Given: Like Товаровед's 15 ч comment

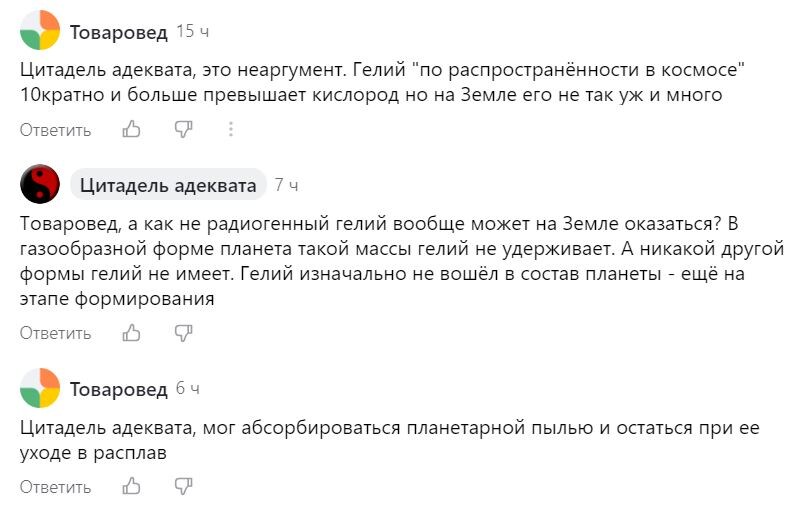Looking at the screenshot, I should pos(131,129).
